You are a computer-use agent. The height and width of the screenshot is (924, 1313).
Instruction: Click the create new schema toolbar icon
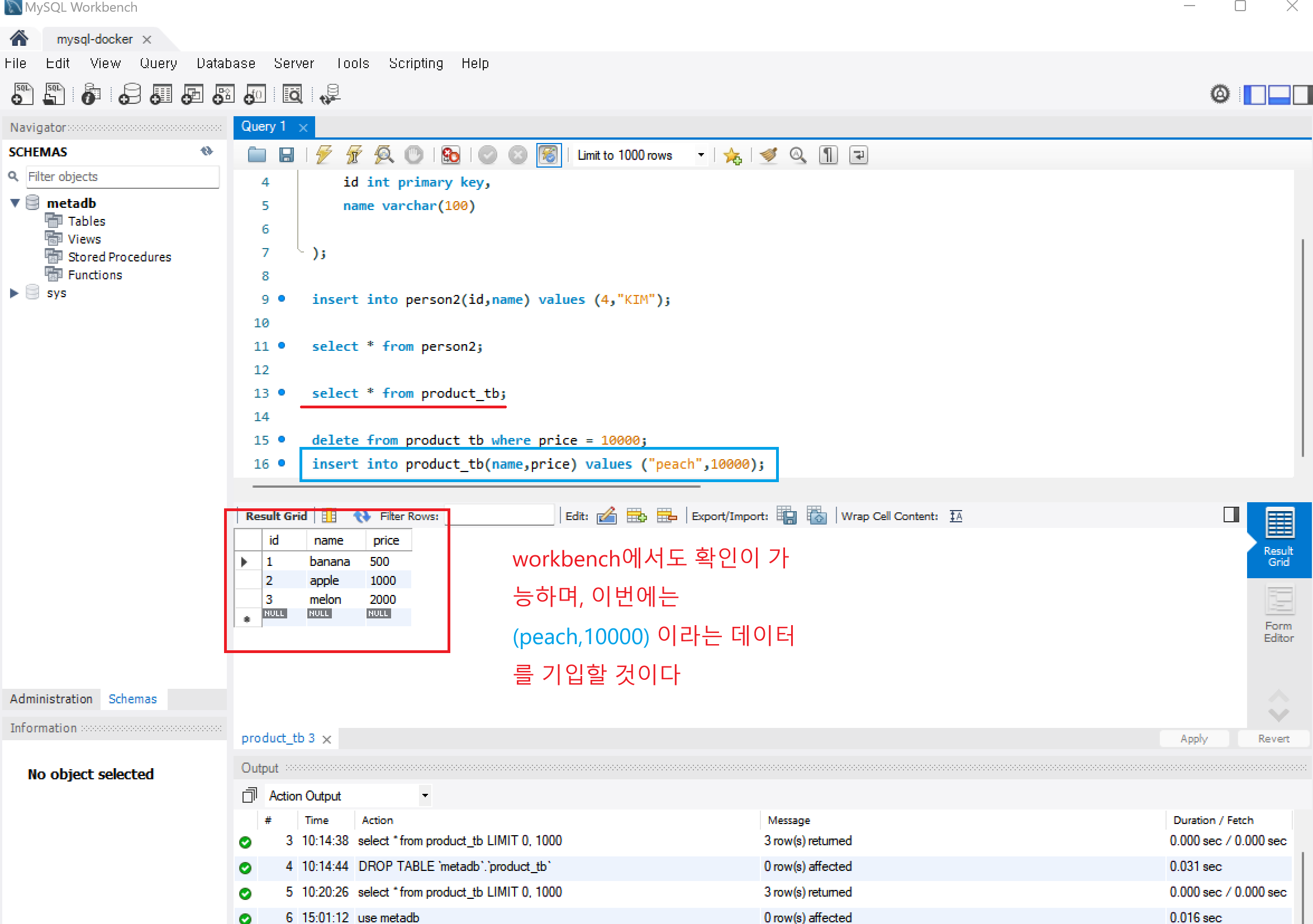[x=129, y=94]
